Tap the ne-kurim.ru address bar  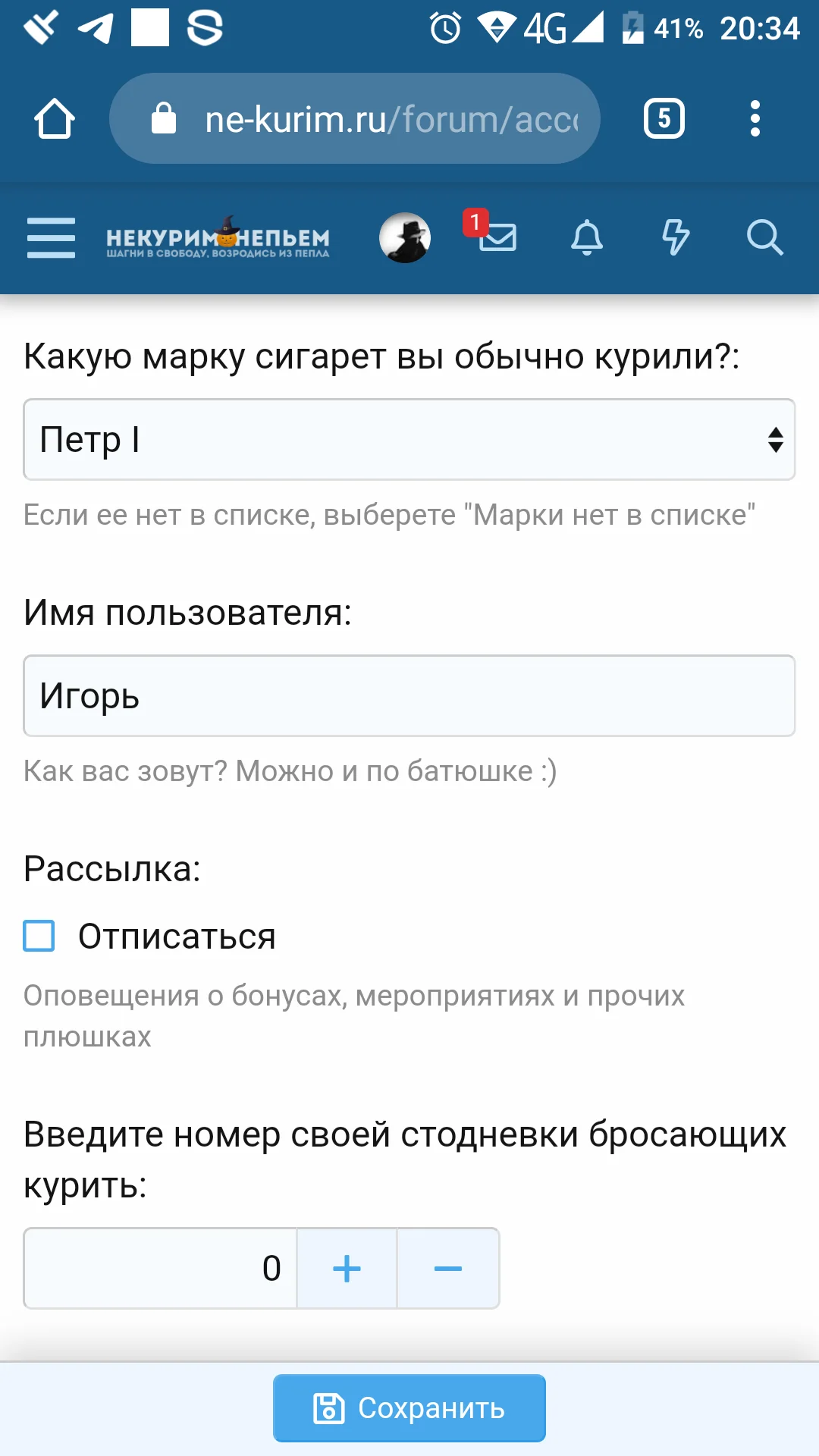(355, 119)
